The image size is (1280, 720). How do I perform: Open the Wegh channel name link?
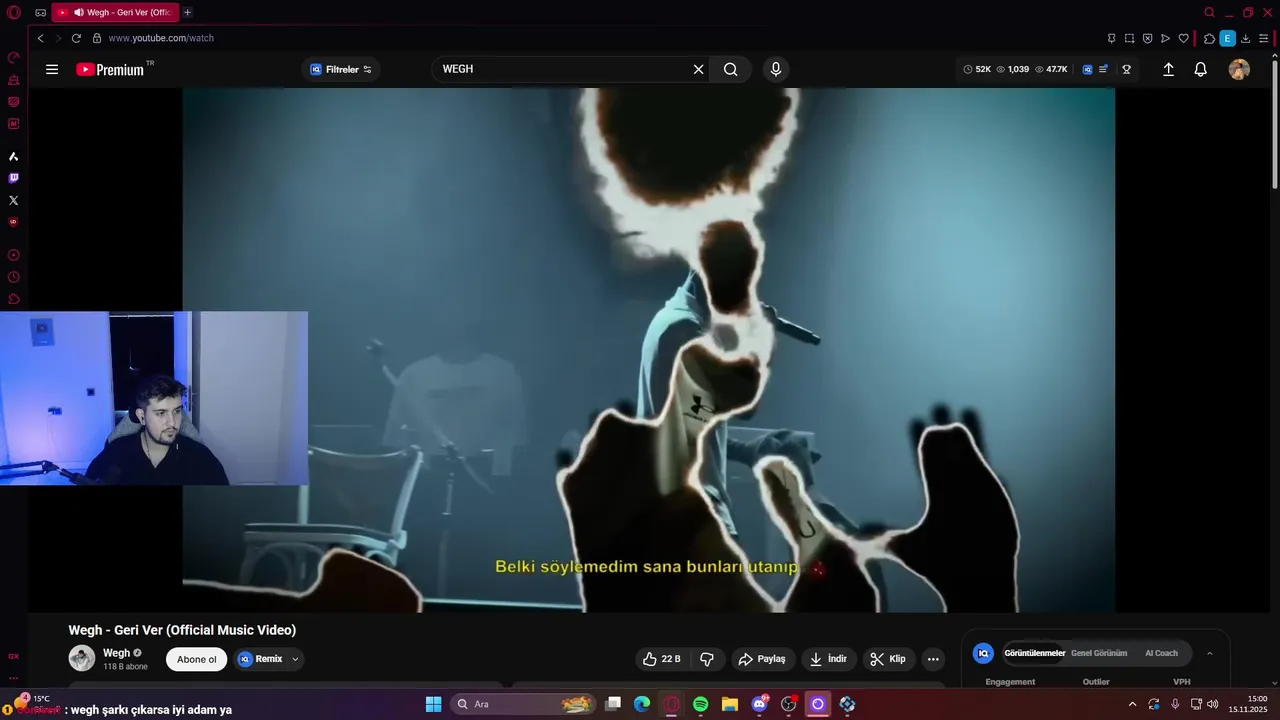point(116,653)
